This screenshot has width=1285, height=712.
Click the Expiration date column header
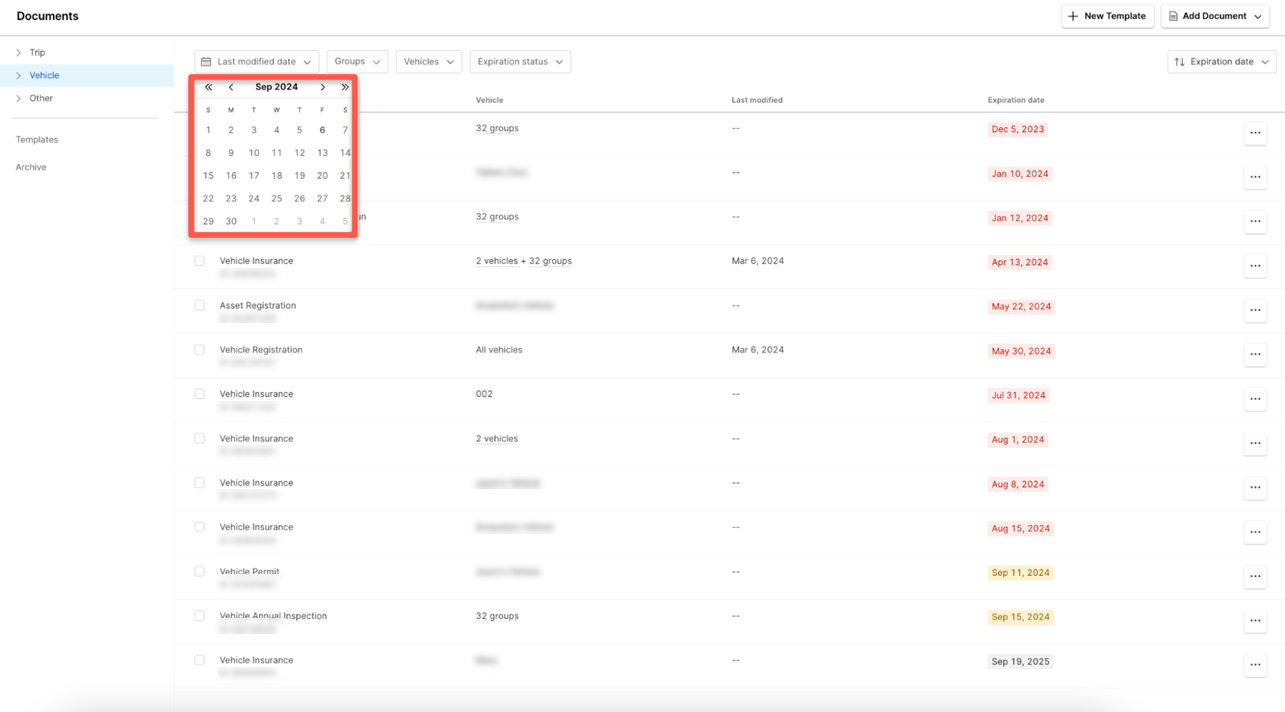click(x=1016, y=100)
